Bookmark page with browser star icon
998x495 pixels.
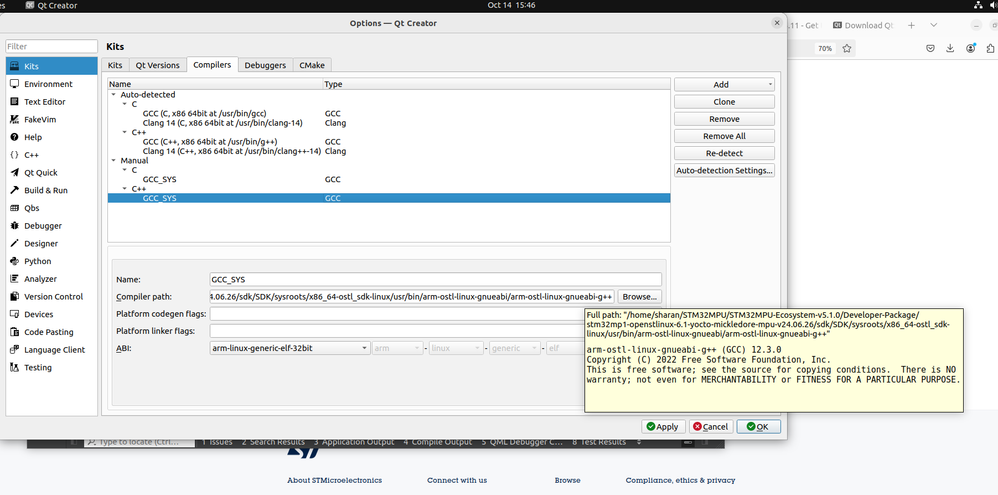click(x=847, y=48)
